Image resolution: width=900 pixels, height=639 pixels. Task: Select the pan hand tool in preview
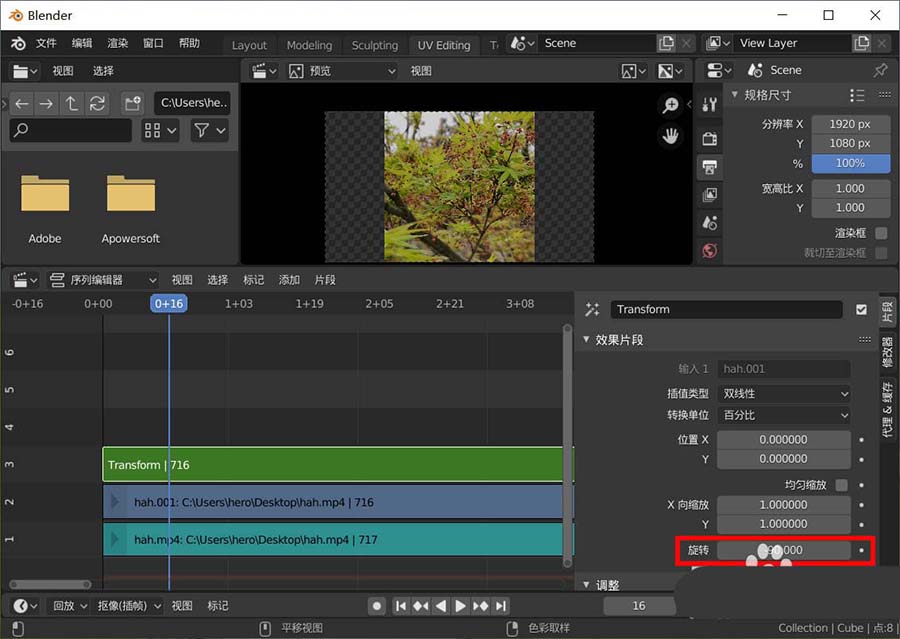tap(670, 136)
